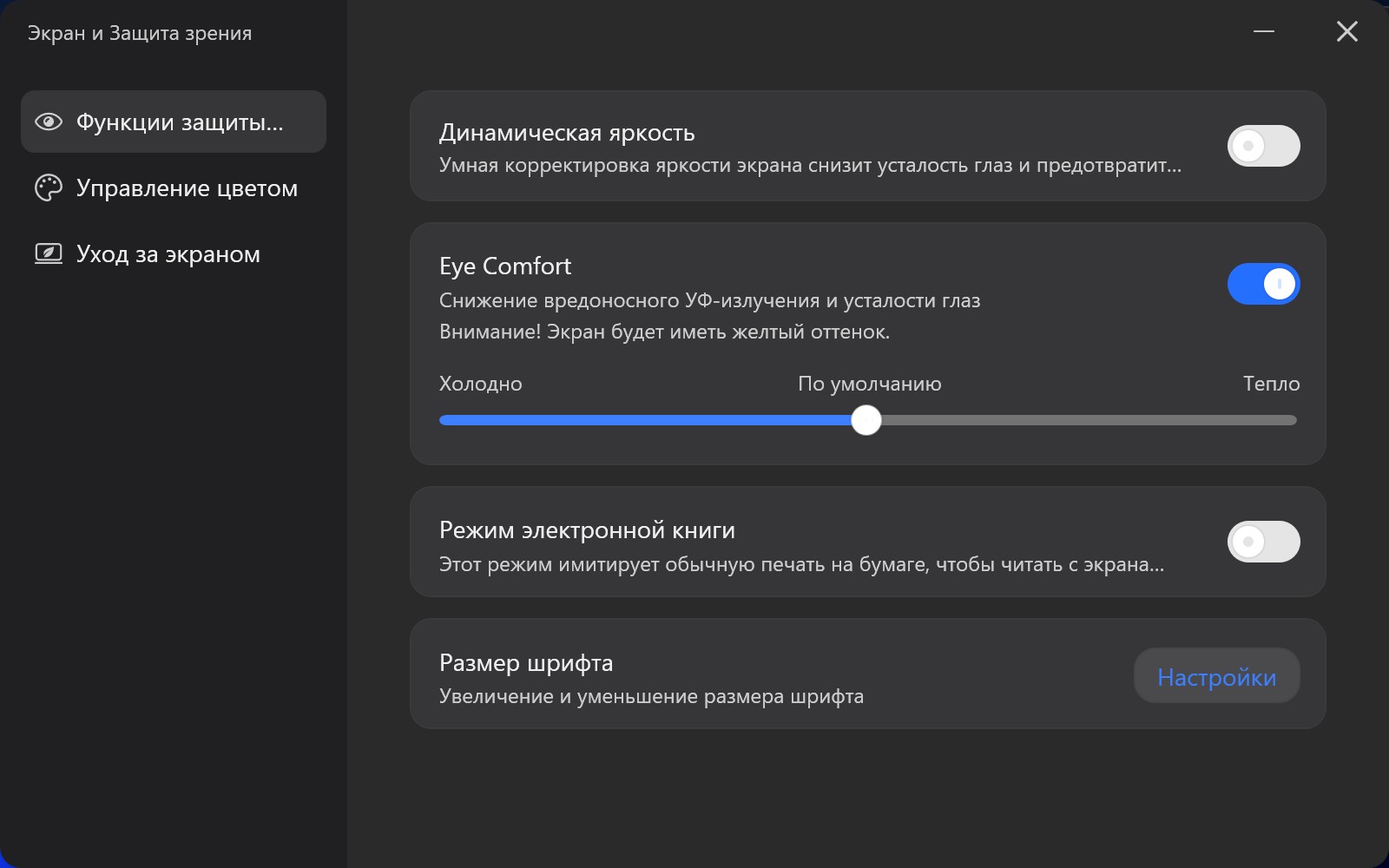Click the Eye Comfort temperature slider handle

pos(866,420)
